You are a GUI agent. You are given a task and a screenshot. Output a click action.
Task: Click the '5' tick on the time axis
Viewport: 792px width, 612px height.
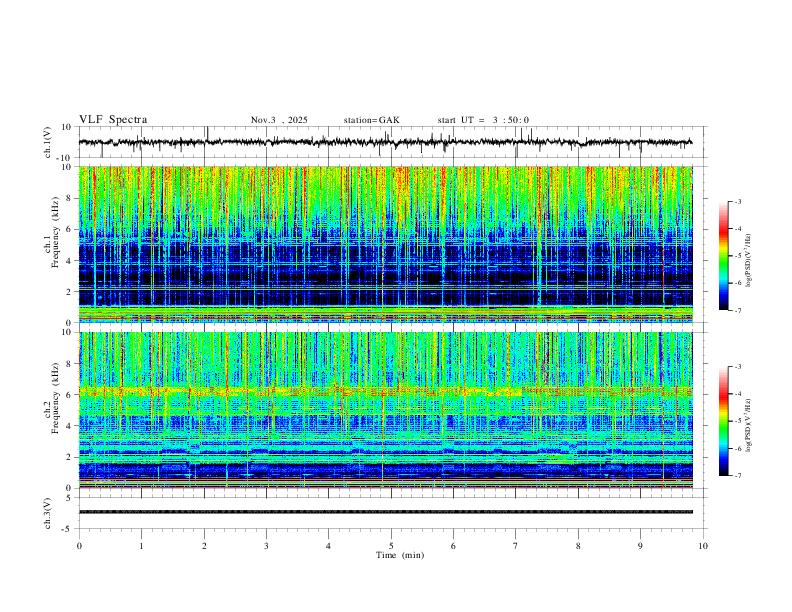[x=391, y=546]
